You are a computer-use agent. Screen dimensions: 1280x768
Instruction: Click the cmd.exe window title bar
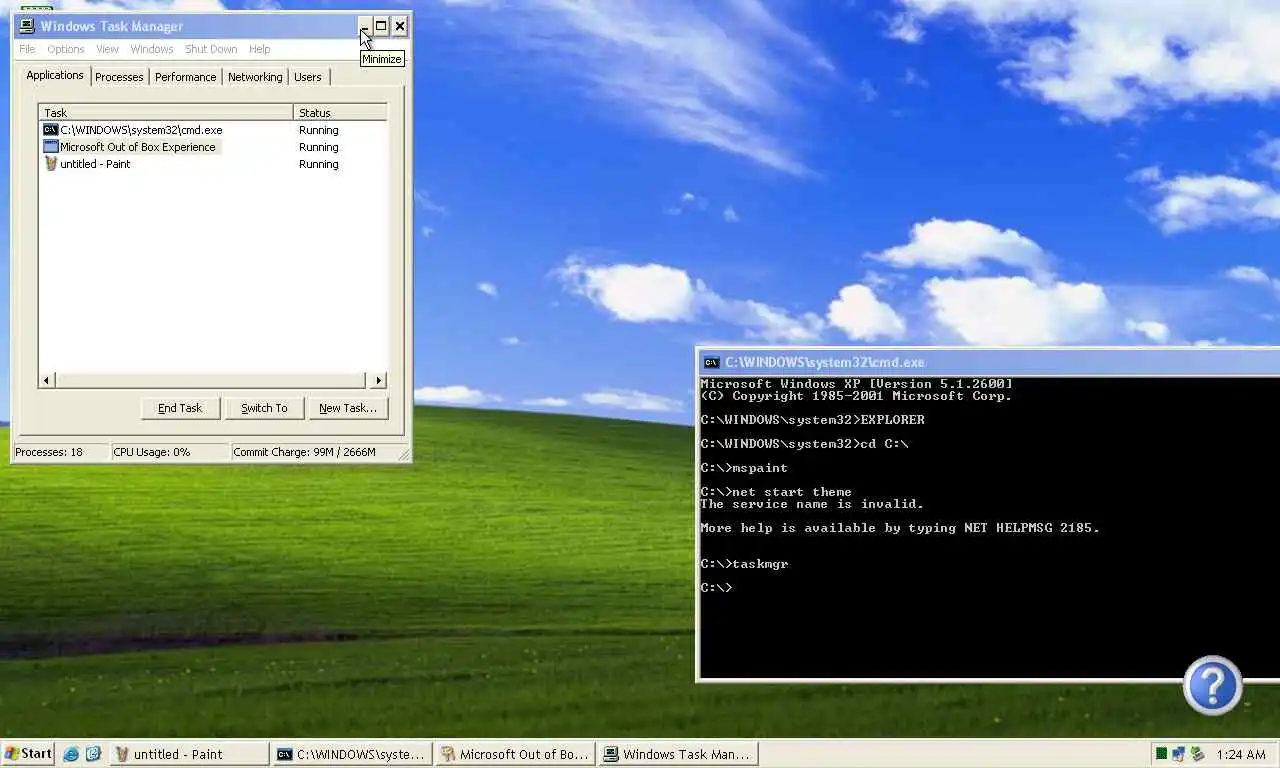989,362
